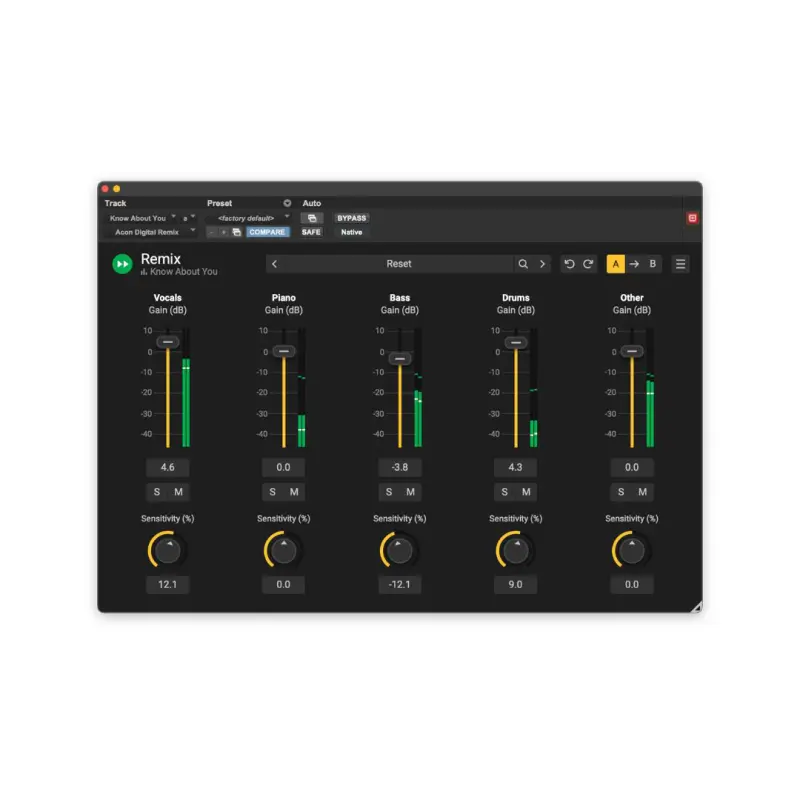Viewport: 800px width, 800px height.
Task: Click the Piano sensitivity value field
Action: 283,585
